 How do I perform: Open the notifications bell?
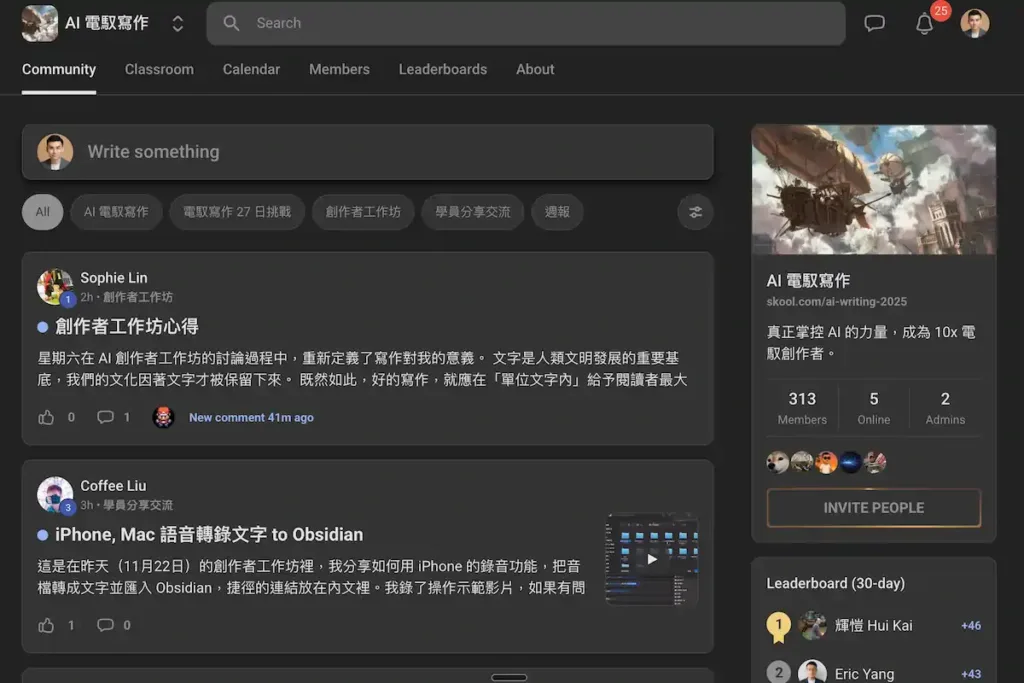(x=925, y=23)
